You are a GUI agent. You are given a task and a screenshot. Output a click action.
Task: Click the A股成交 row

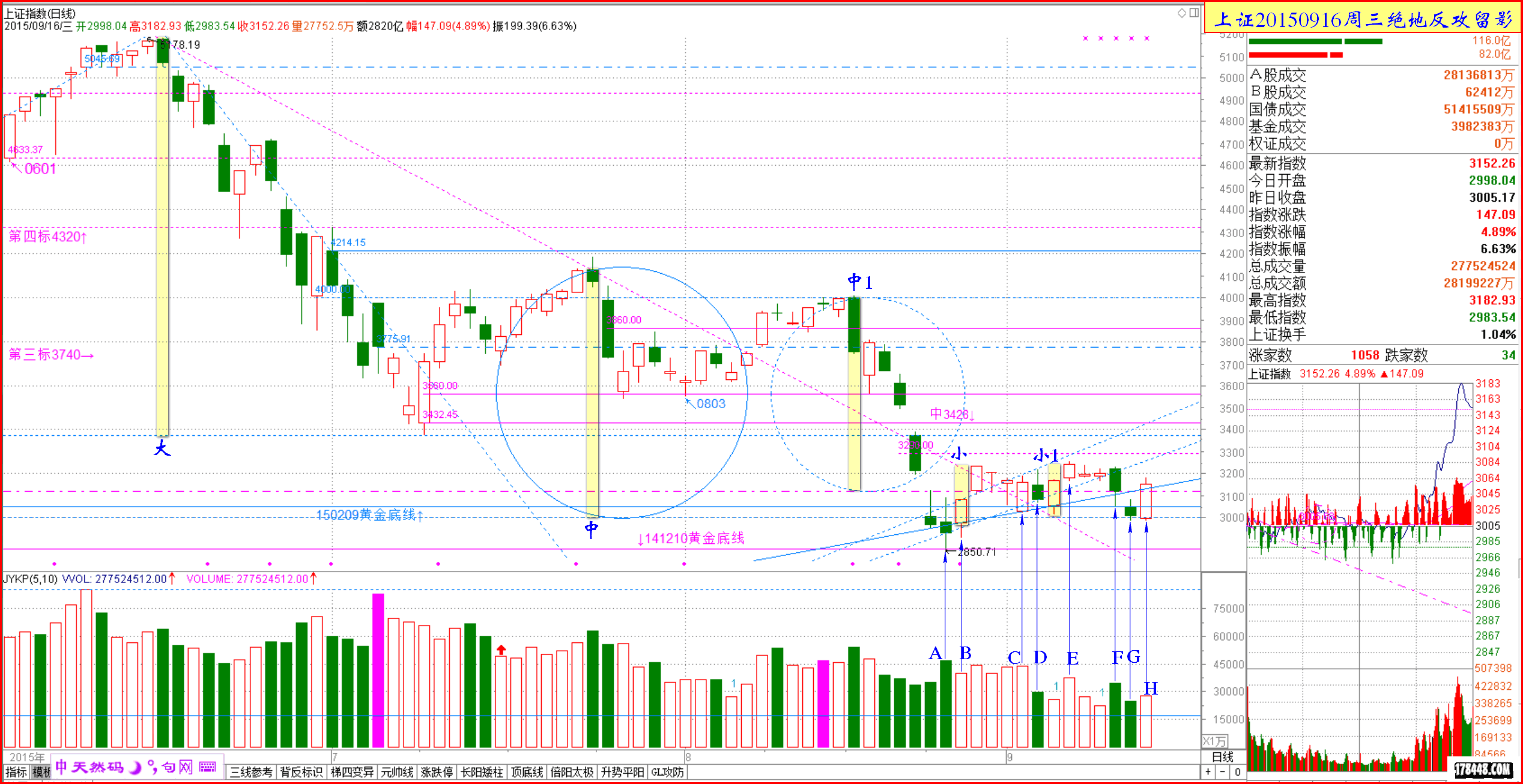point(1381,75)
